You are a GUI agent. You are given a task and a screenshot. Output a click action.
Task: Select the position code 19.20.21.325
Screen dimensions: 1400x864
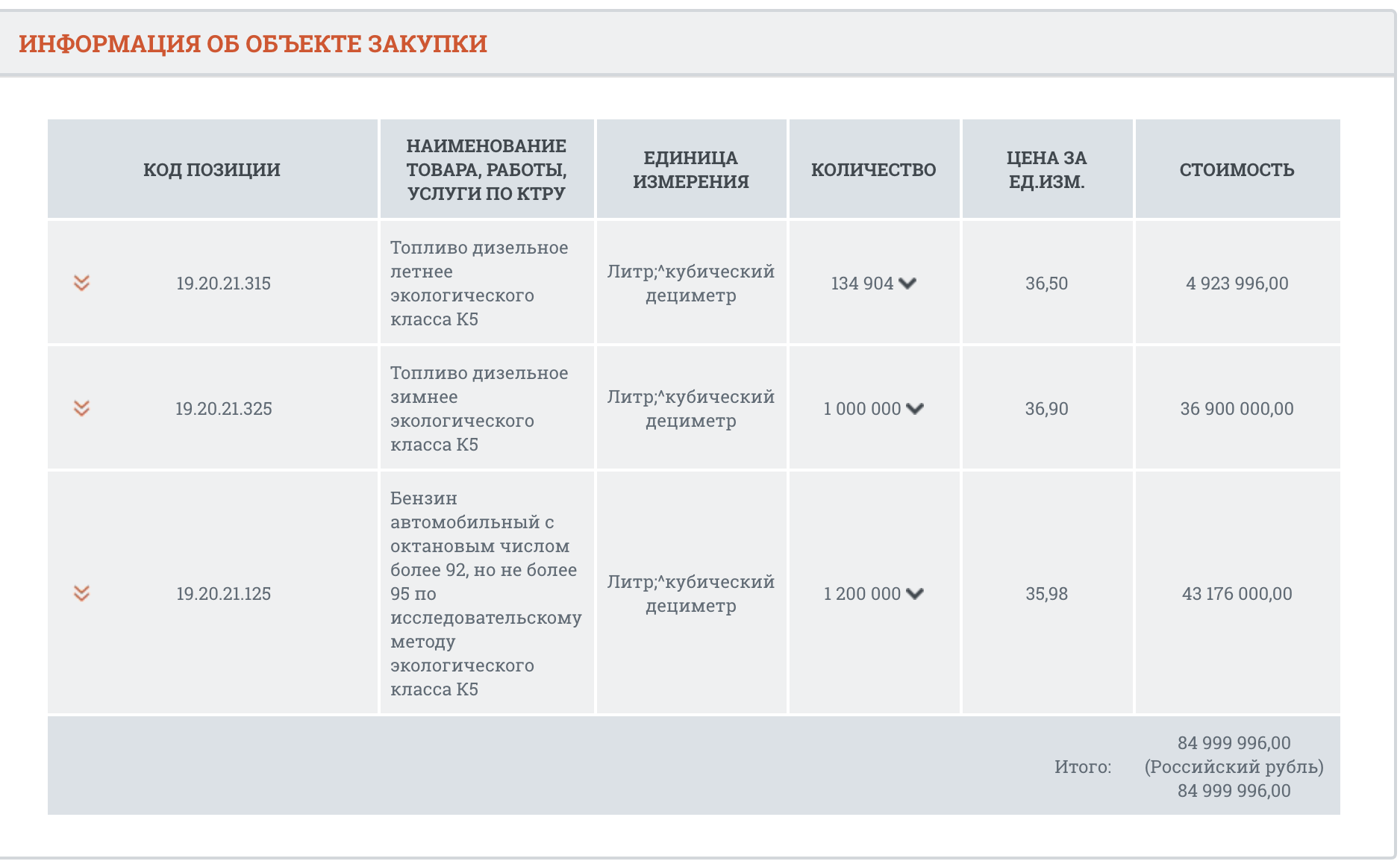point(223,409)
